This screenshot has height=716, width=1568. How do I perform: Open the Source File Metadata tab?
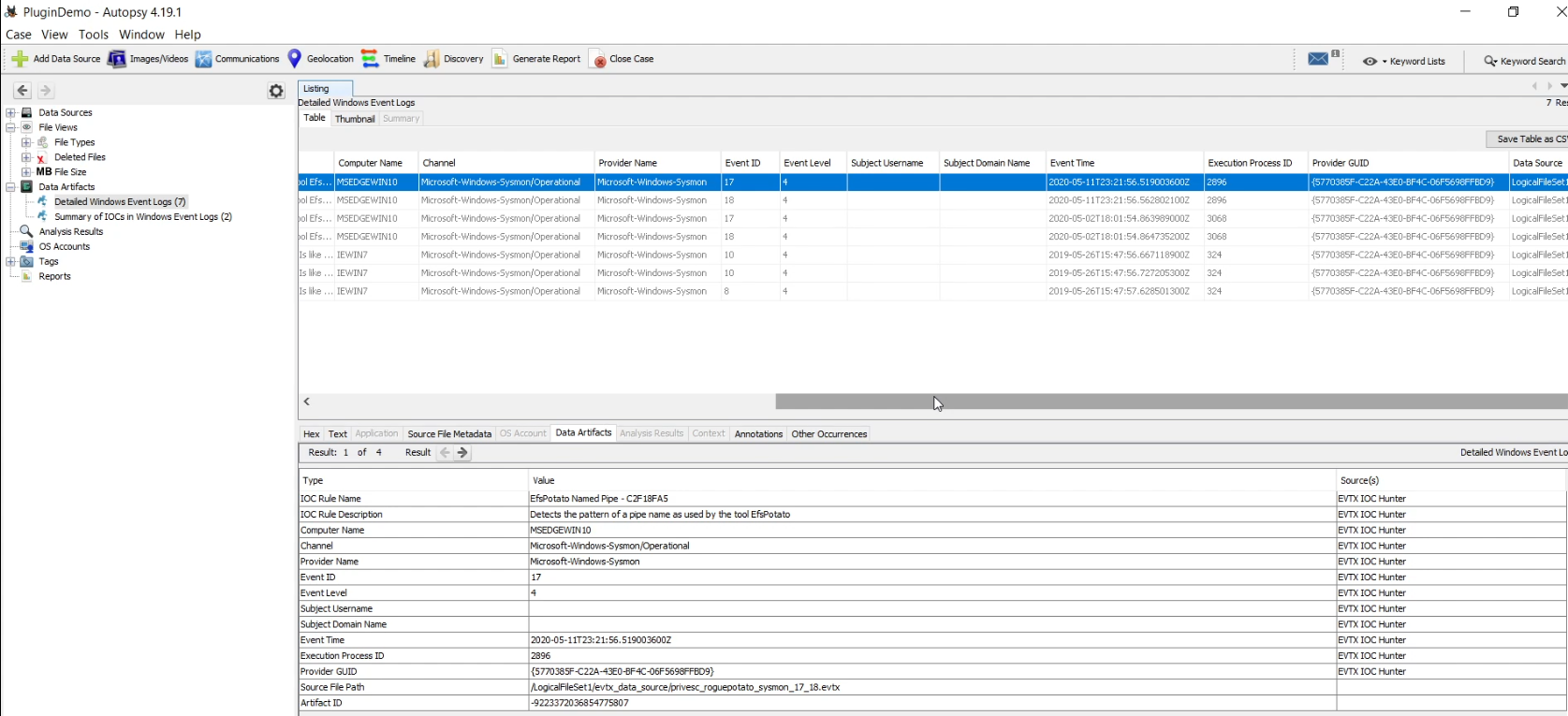pos(449,434)
